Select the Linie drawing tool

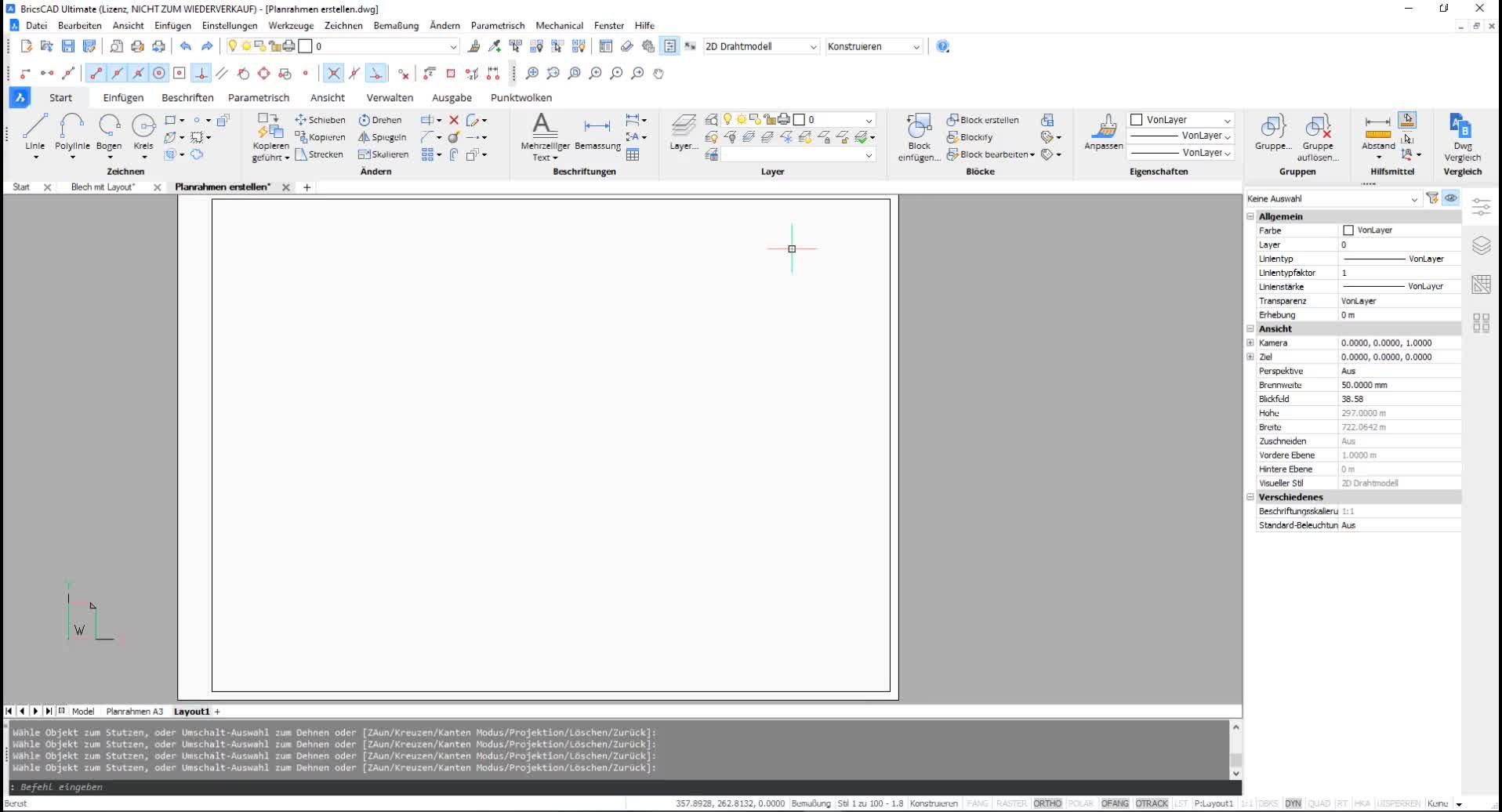(x=35, y=132)
